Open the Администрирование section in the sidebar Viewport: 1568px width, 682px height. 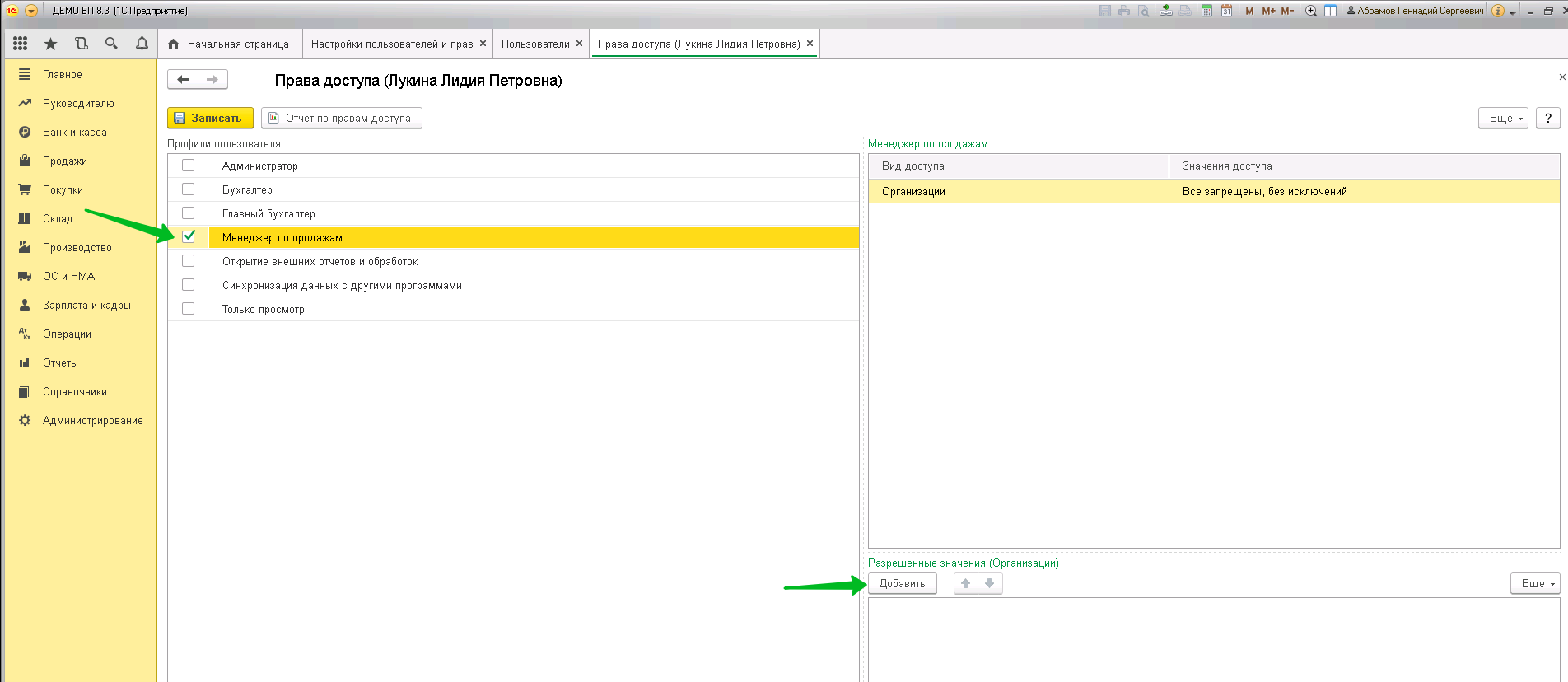point(92,420)
